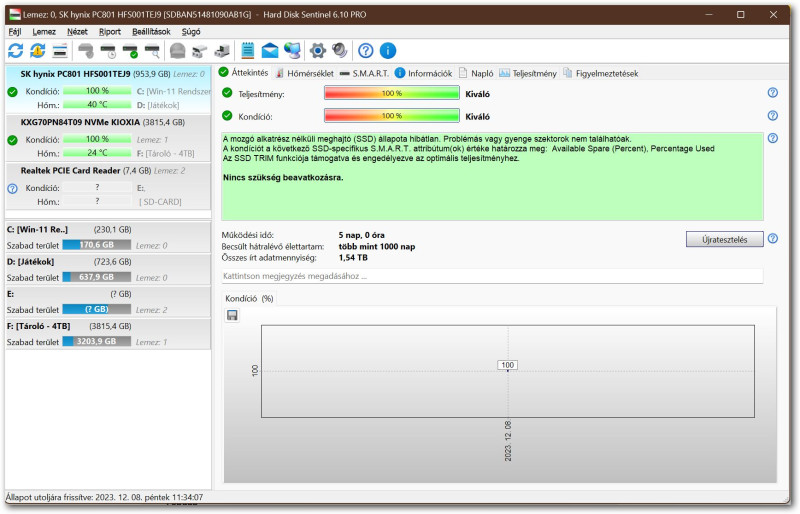Select SK hynix PC801 HFS001TEJ9 disk entry
This screenshot has height=514, width=800.
click(108, 89)
